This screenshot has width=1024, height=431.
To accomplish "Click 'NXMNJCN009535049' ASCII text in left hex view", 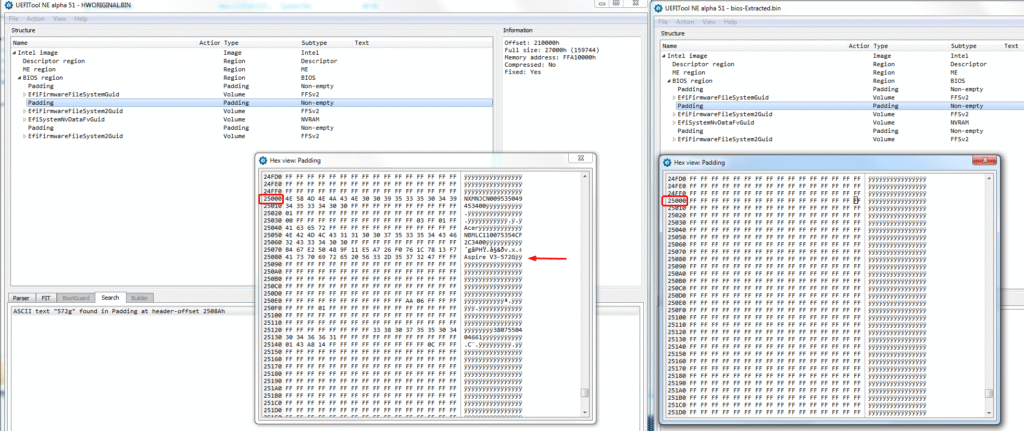I will (x=492, y=199).
